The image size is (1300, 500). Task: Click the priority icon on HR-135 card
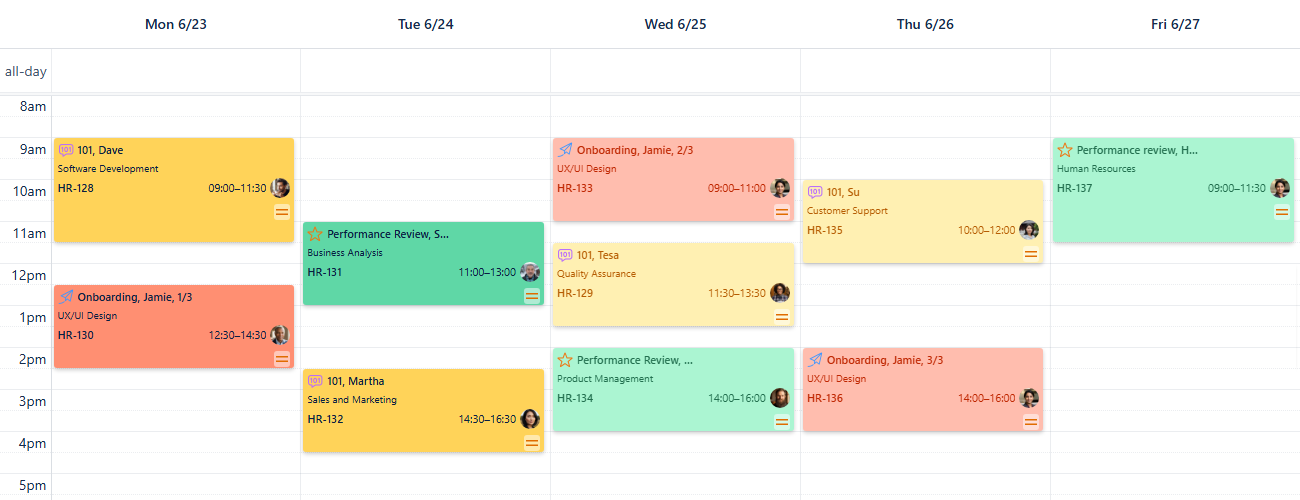1031,254
